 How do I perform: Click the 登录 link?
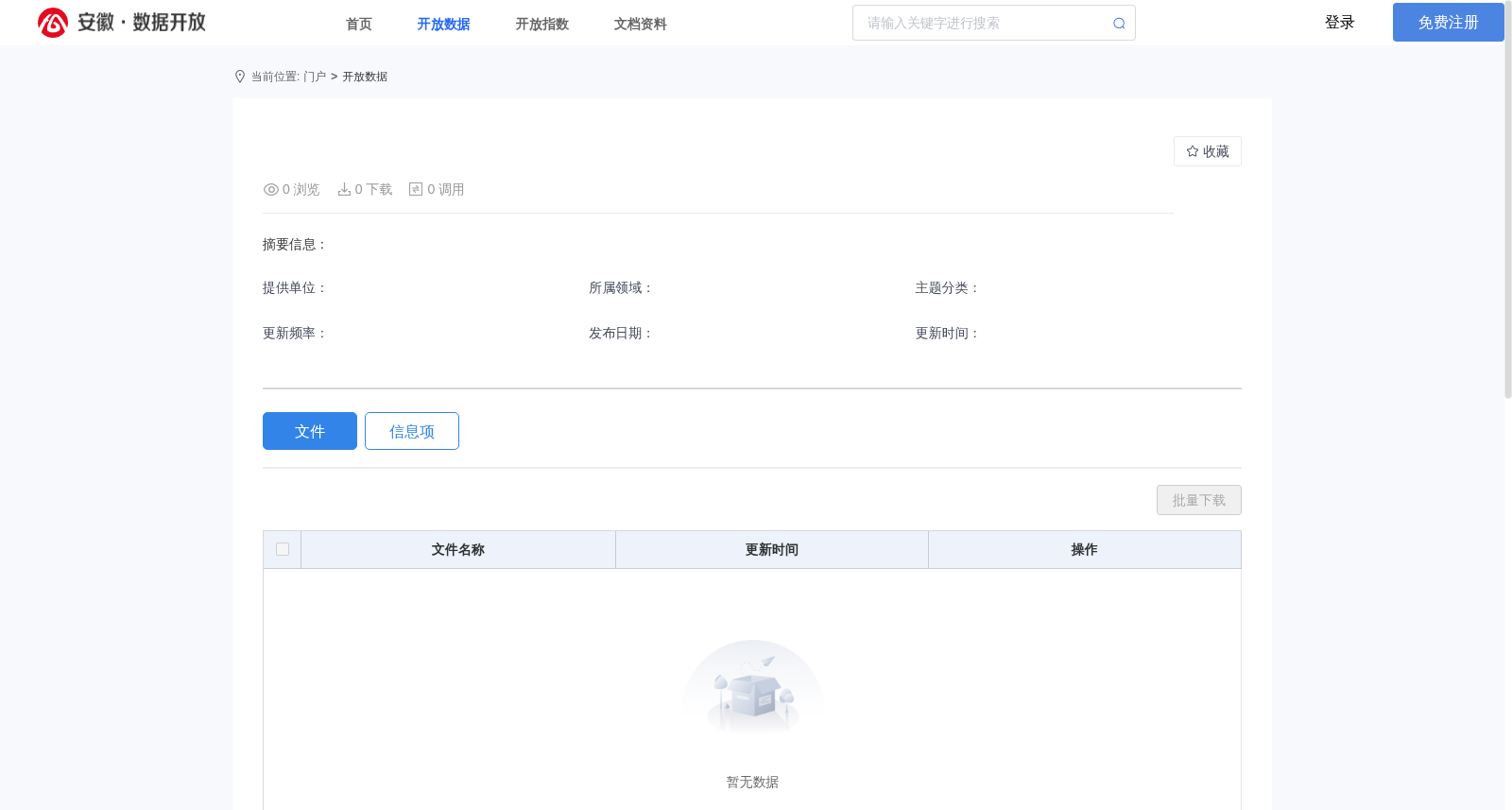click(x=1339, y=23)
